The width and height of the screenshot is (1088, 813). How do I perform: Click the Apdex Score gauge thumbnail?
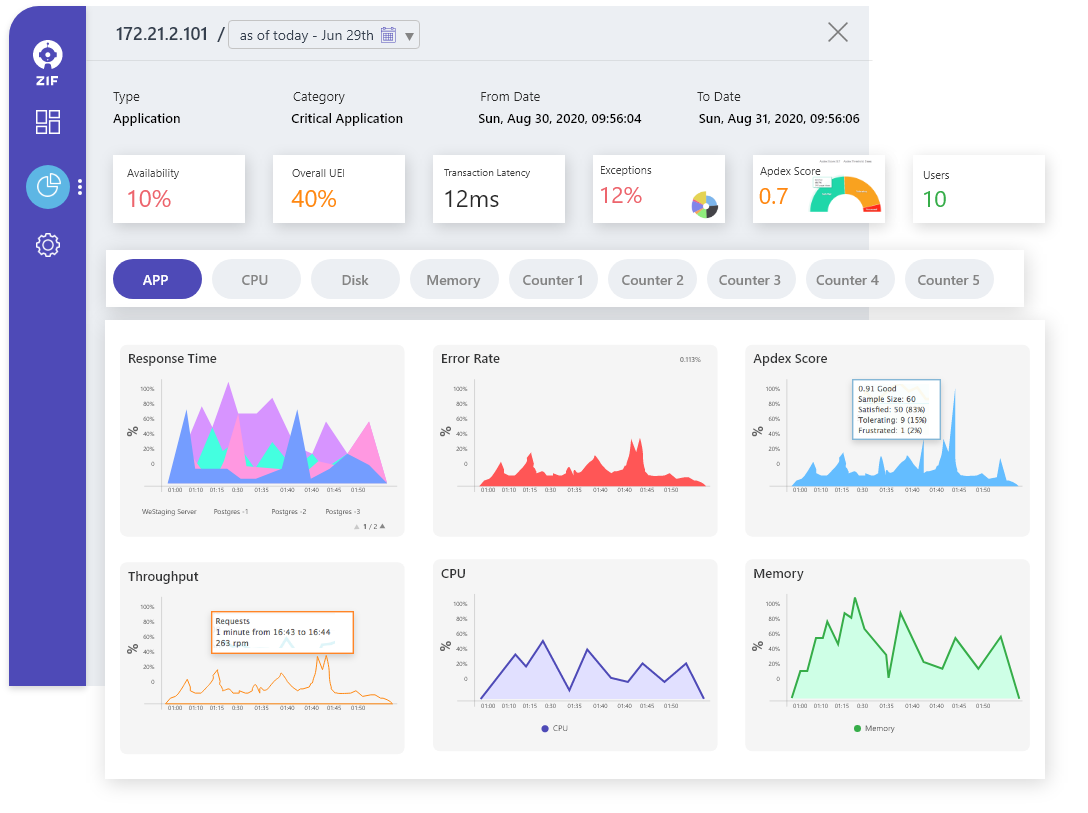(845, 190)
